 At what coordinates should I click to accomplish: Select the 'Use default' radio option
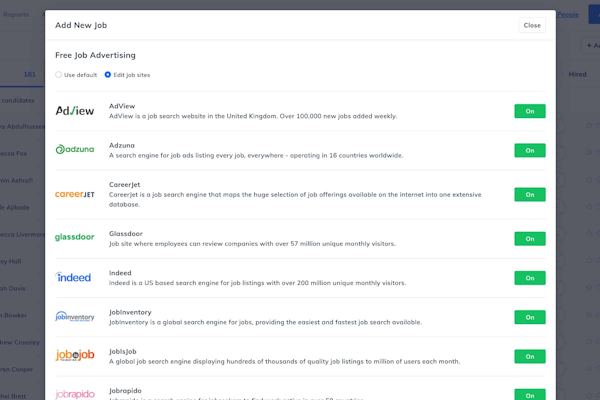(x=58, y=75)
